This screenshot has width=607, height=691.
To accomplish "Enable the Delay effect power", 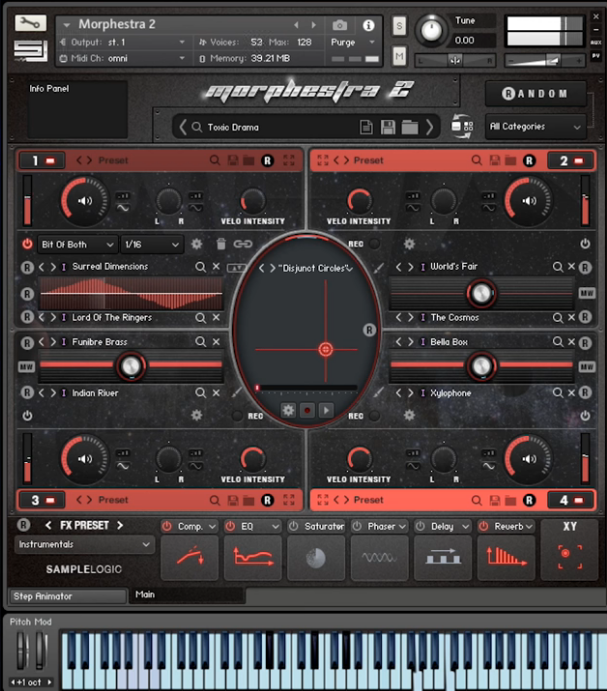I will click(x=420, y=526).
